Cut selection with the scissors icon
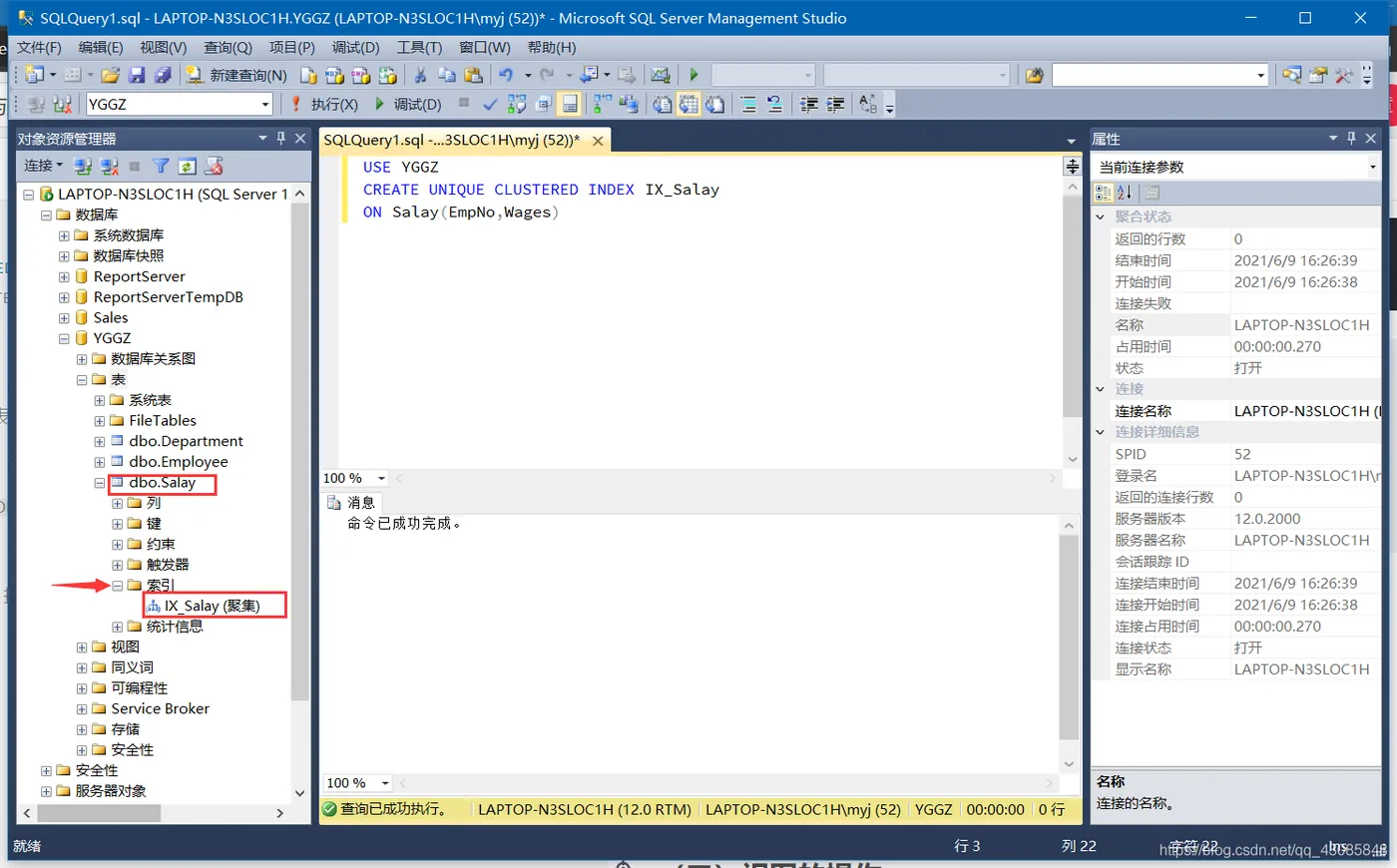 pos(420,75)
